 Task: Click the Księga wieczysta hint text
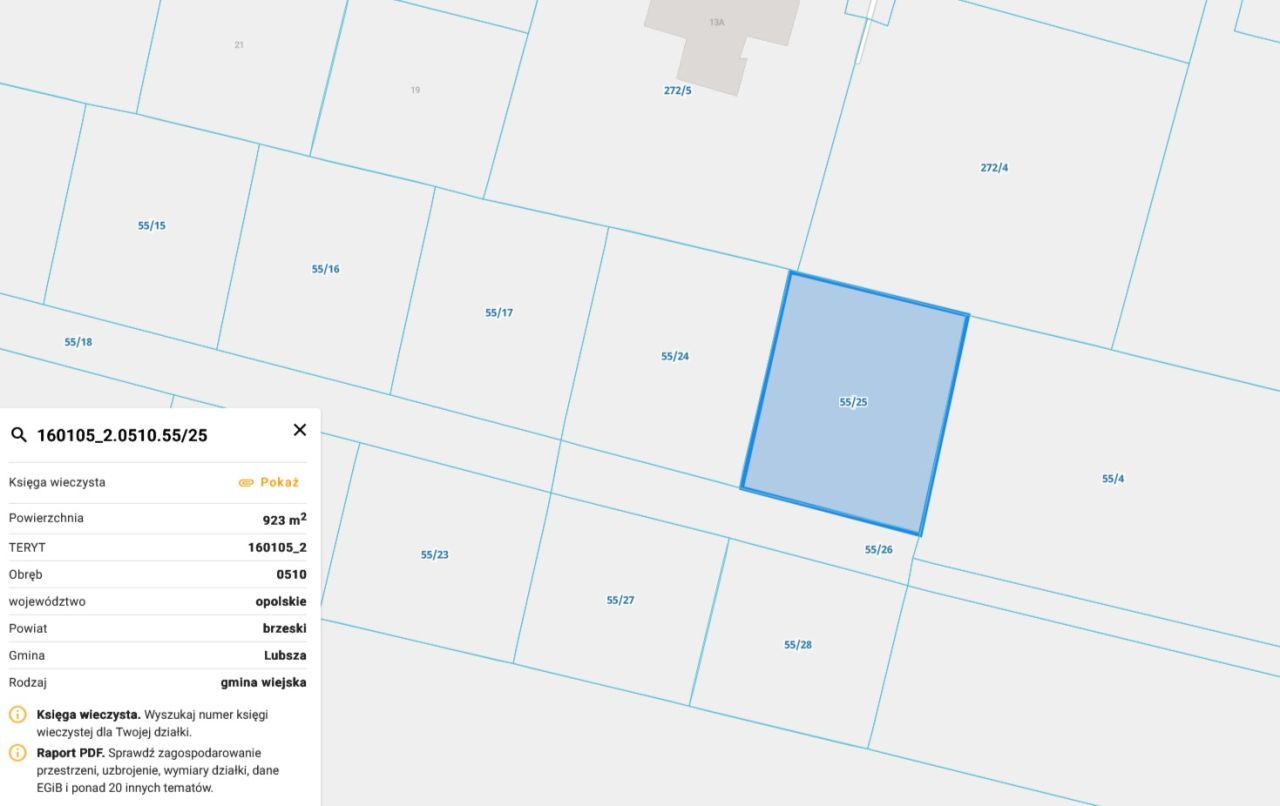pyautogui.click(x=152, y=723)
